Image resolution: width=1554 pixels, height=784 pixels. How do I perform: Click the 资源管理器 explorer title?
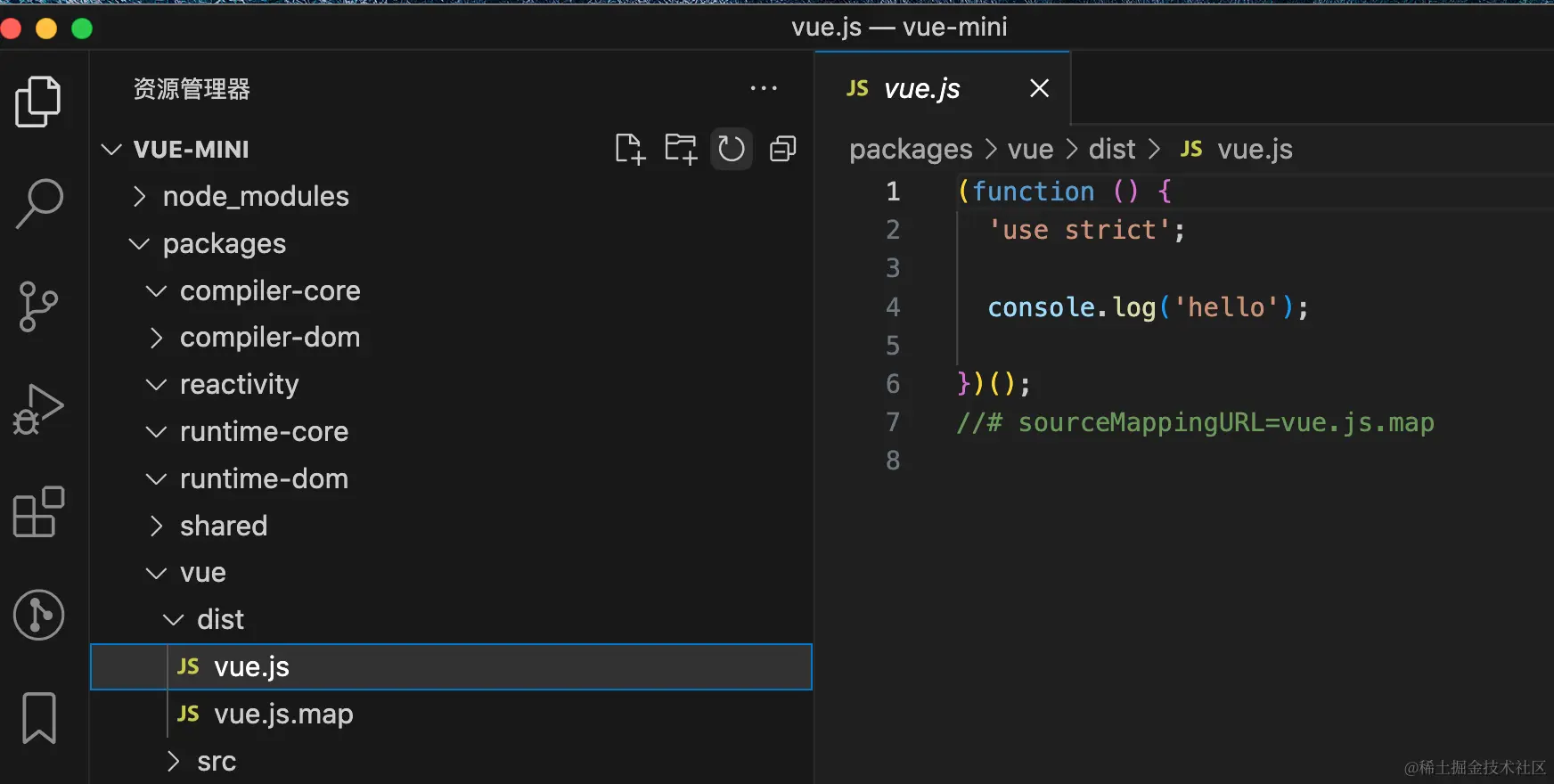192,89
